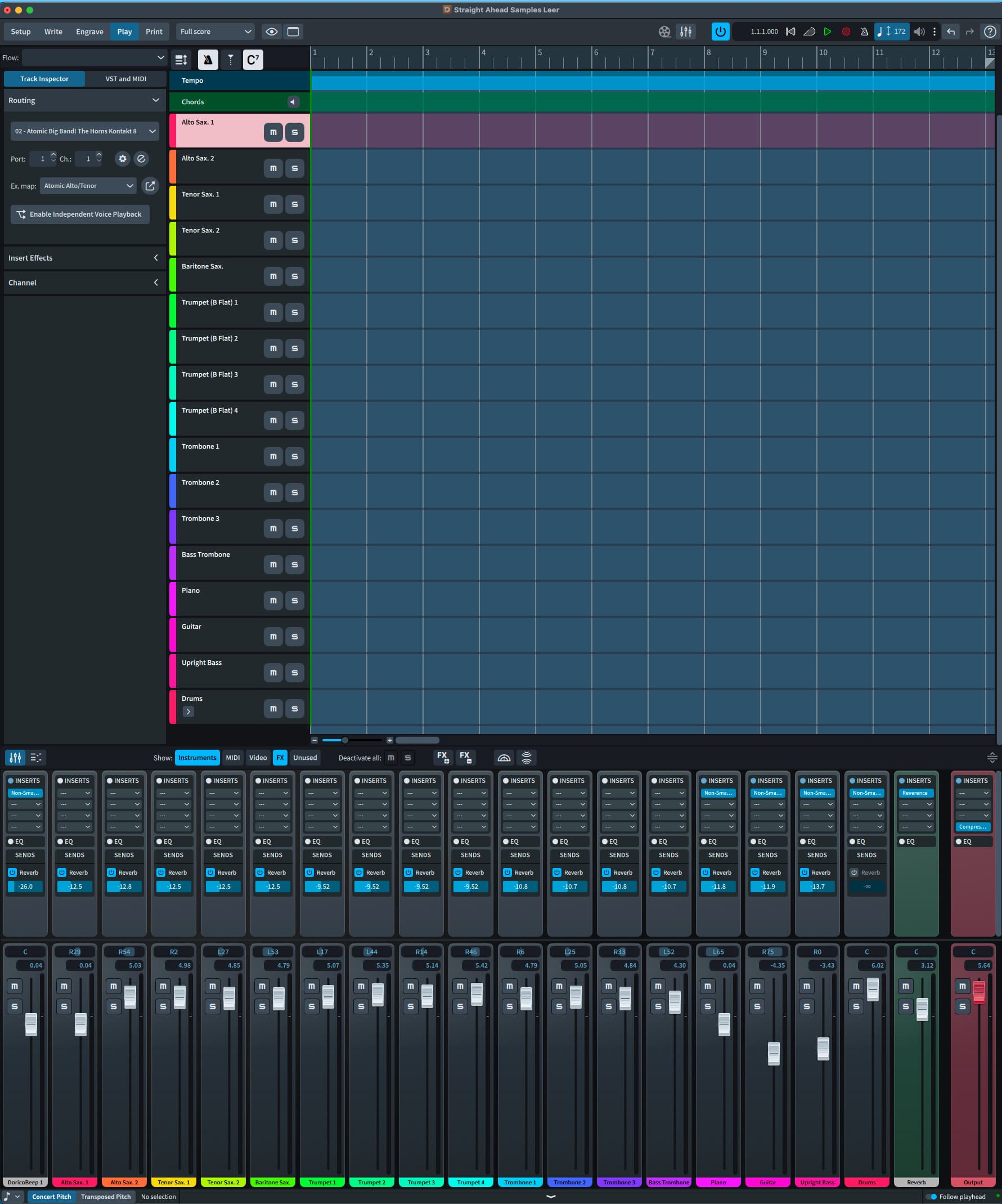Start playback with the green play button
Viewport: 1002px width, 1204px height.
coord(827,32)
